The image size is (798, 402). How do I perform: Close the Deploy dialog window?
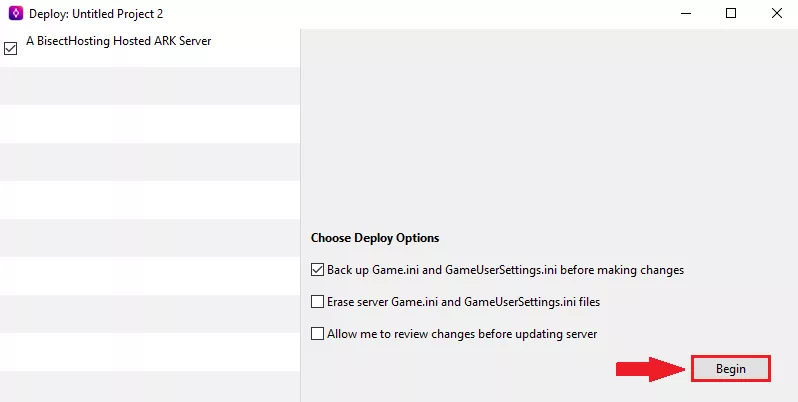click(777, 14)
